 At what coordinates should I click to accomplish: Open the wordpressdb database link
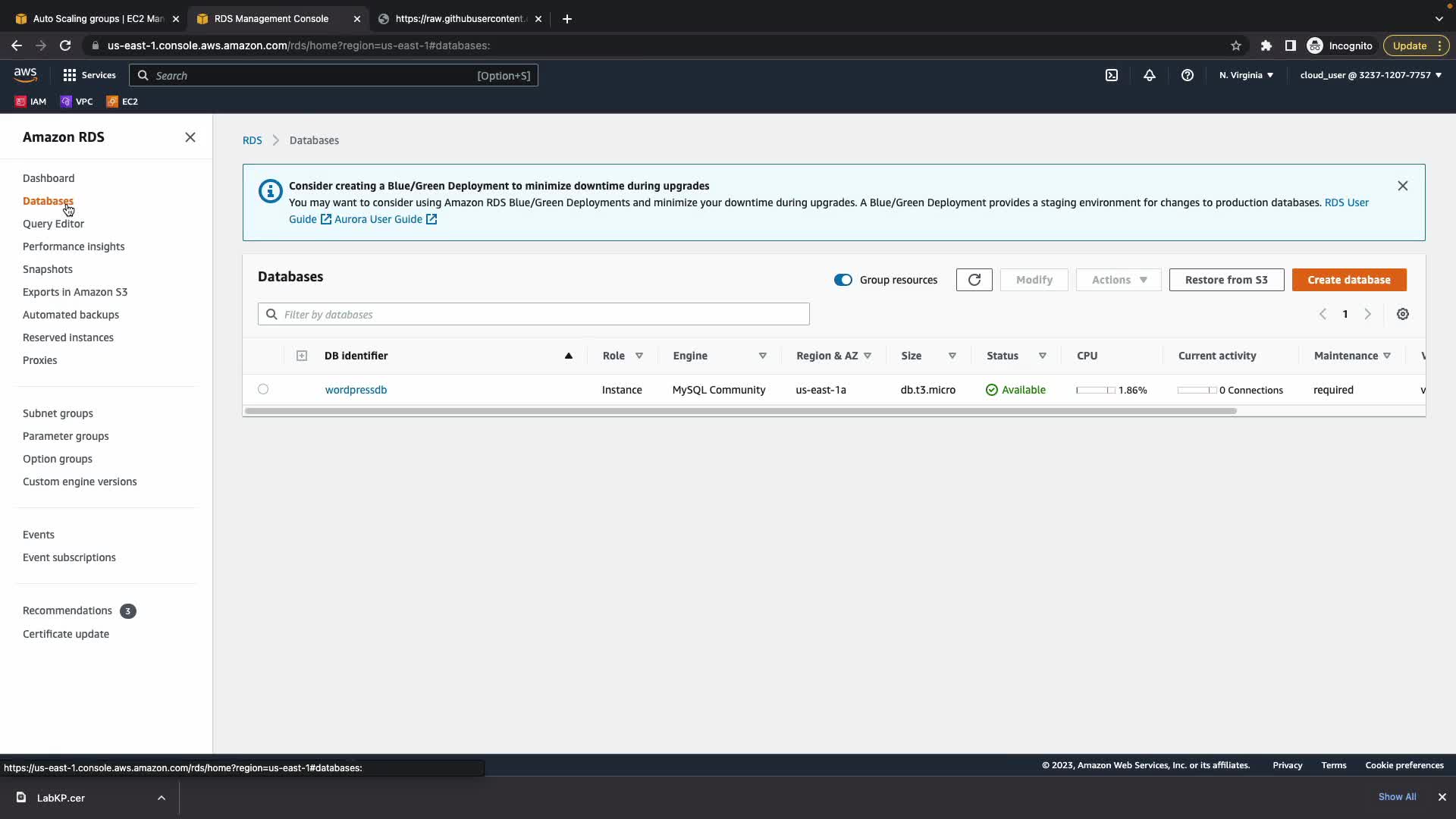(x=356, y=390)
